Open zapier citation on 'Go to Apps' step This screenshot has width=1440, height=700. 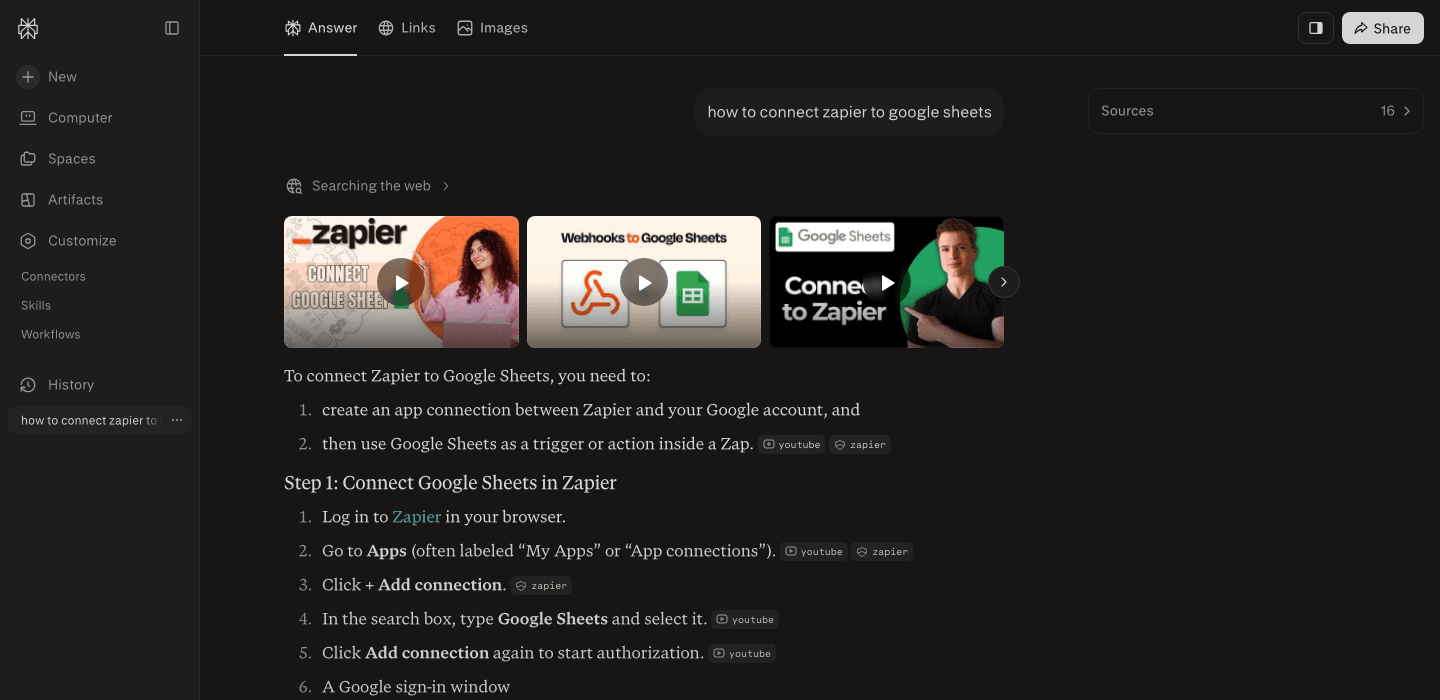pos(883,552)
